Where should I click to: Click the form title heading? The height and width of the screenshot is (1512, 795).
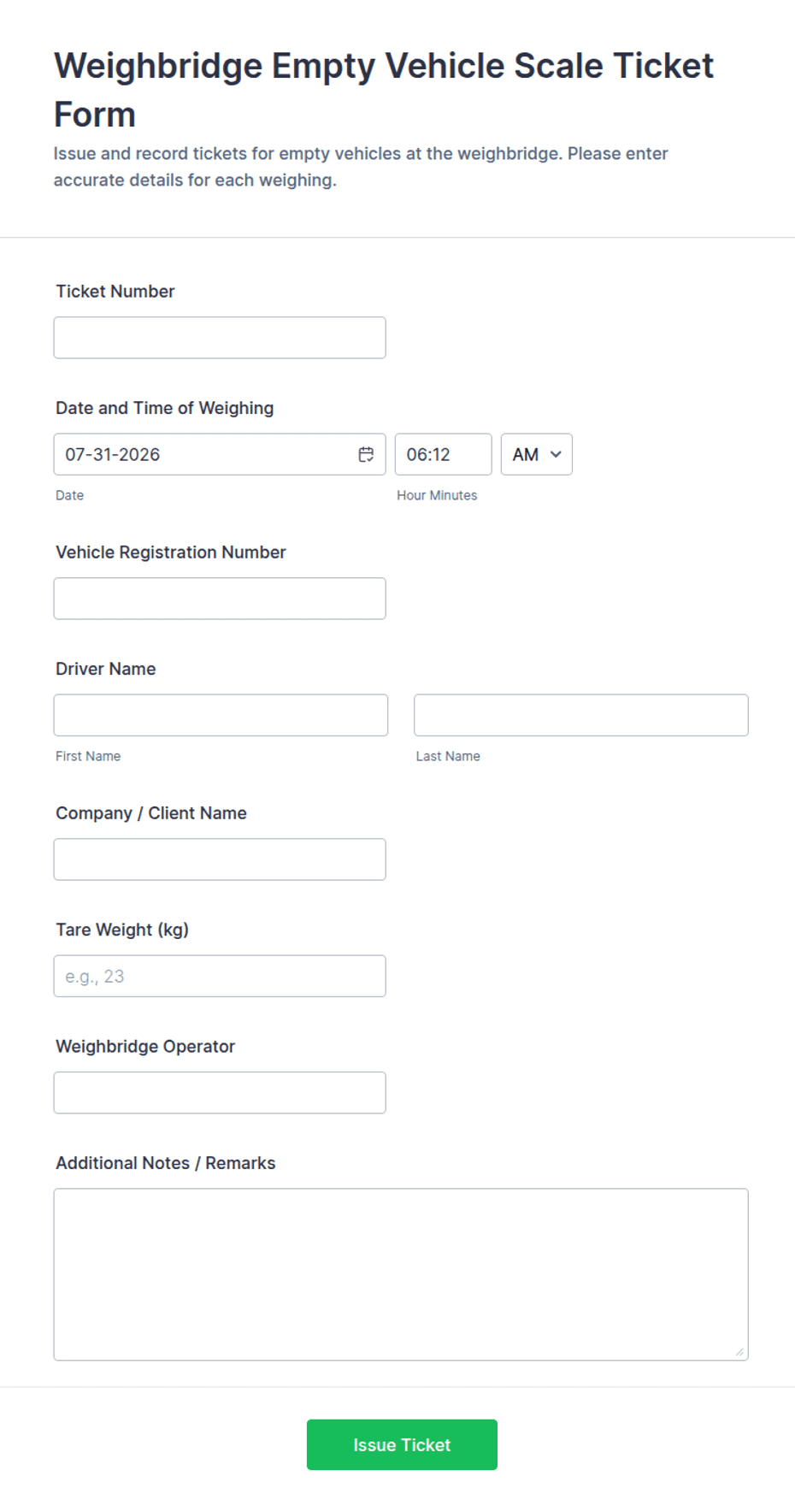coord(384,90)
